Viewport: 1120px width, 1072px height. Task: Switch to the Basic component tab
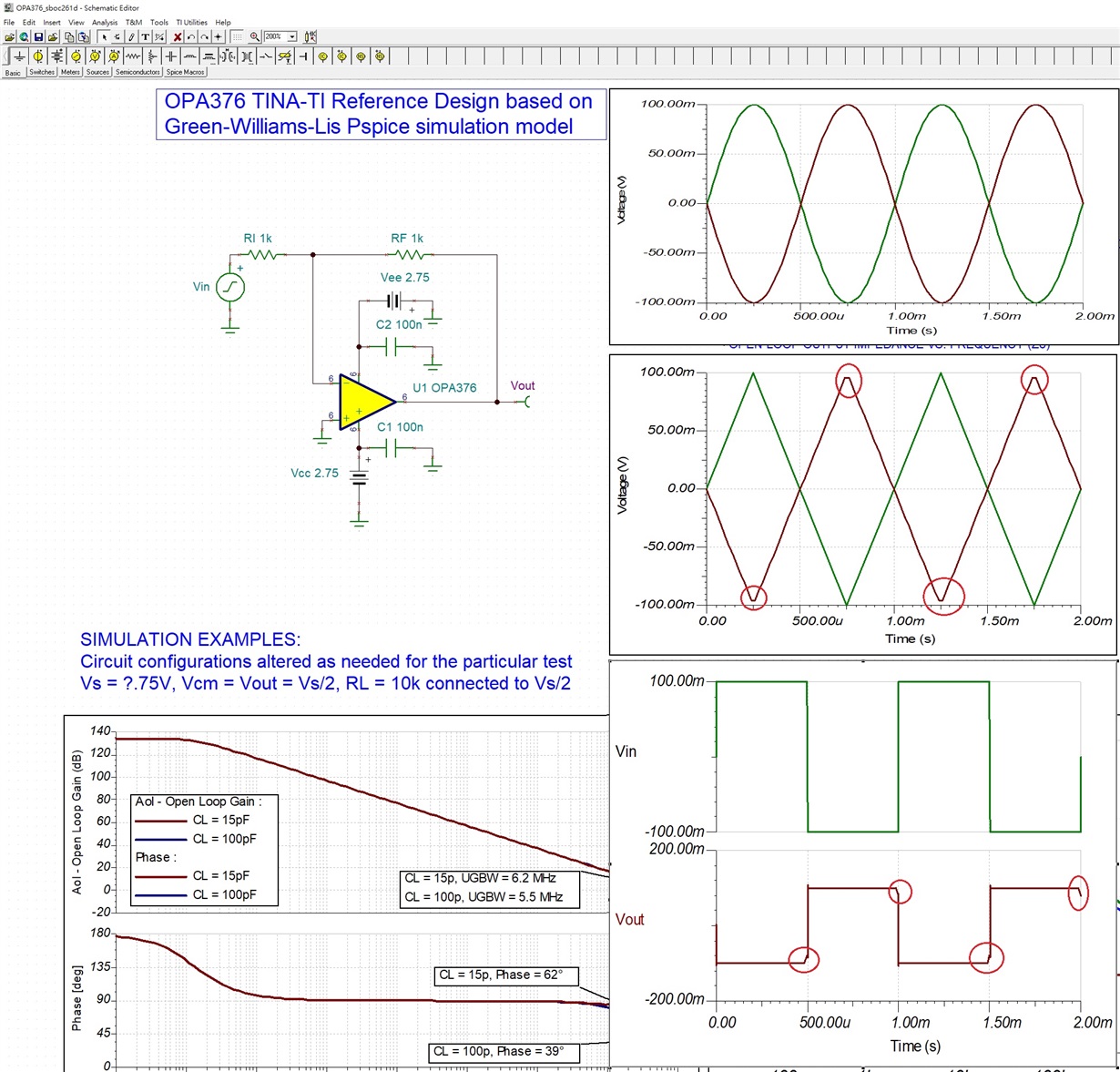pyautogui.click(x=13, y=73)
